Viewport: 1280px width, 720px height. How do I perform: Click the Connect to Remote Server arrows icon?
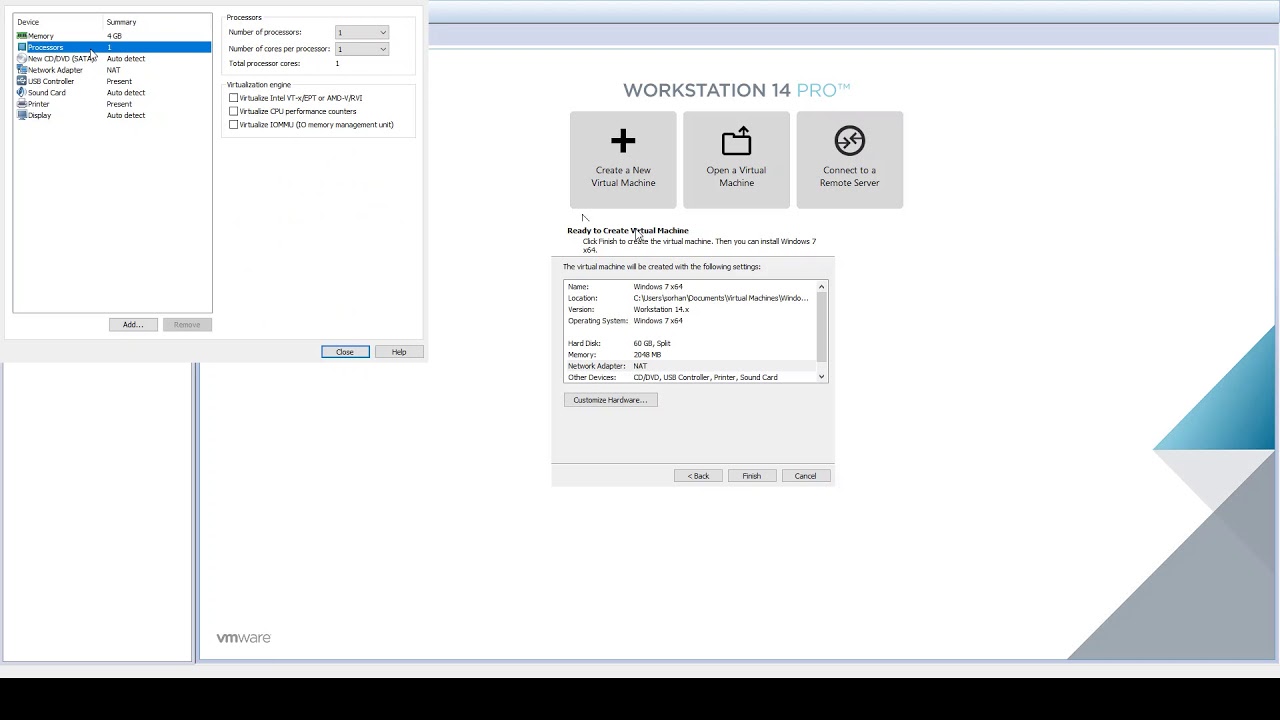click(850, 140)
